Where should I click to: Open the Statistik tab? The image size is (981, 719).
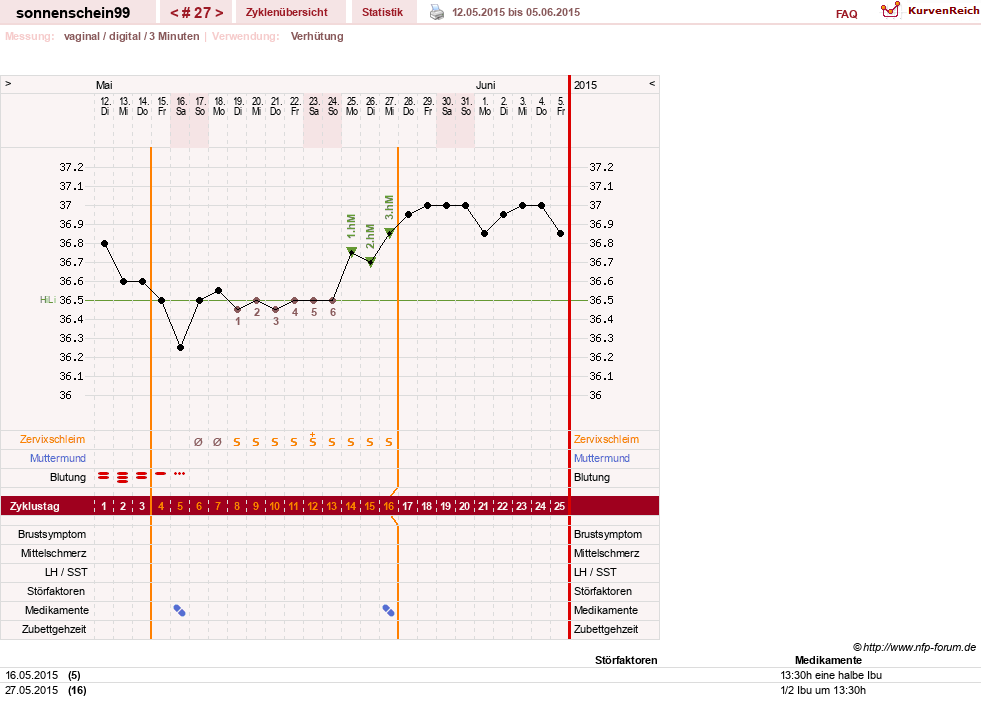pos(382,12)
